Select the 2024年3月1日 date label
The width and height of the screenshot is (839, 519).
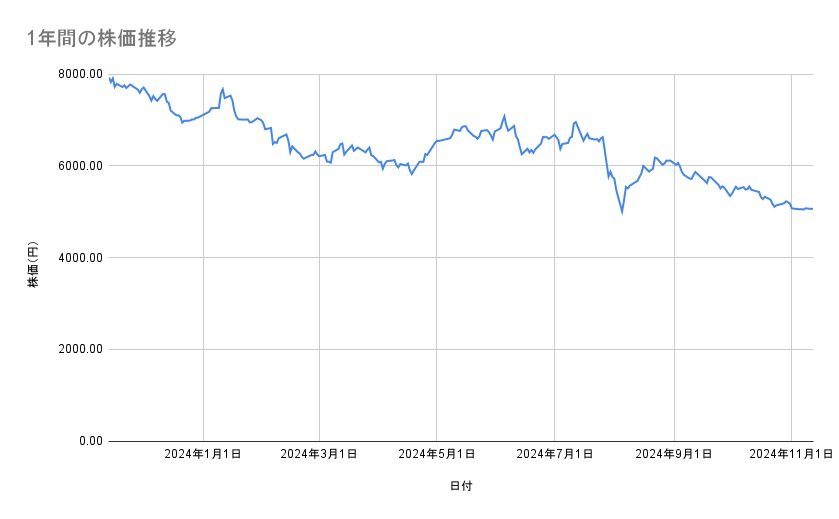coord(319,455)
